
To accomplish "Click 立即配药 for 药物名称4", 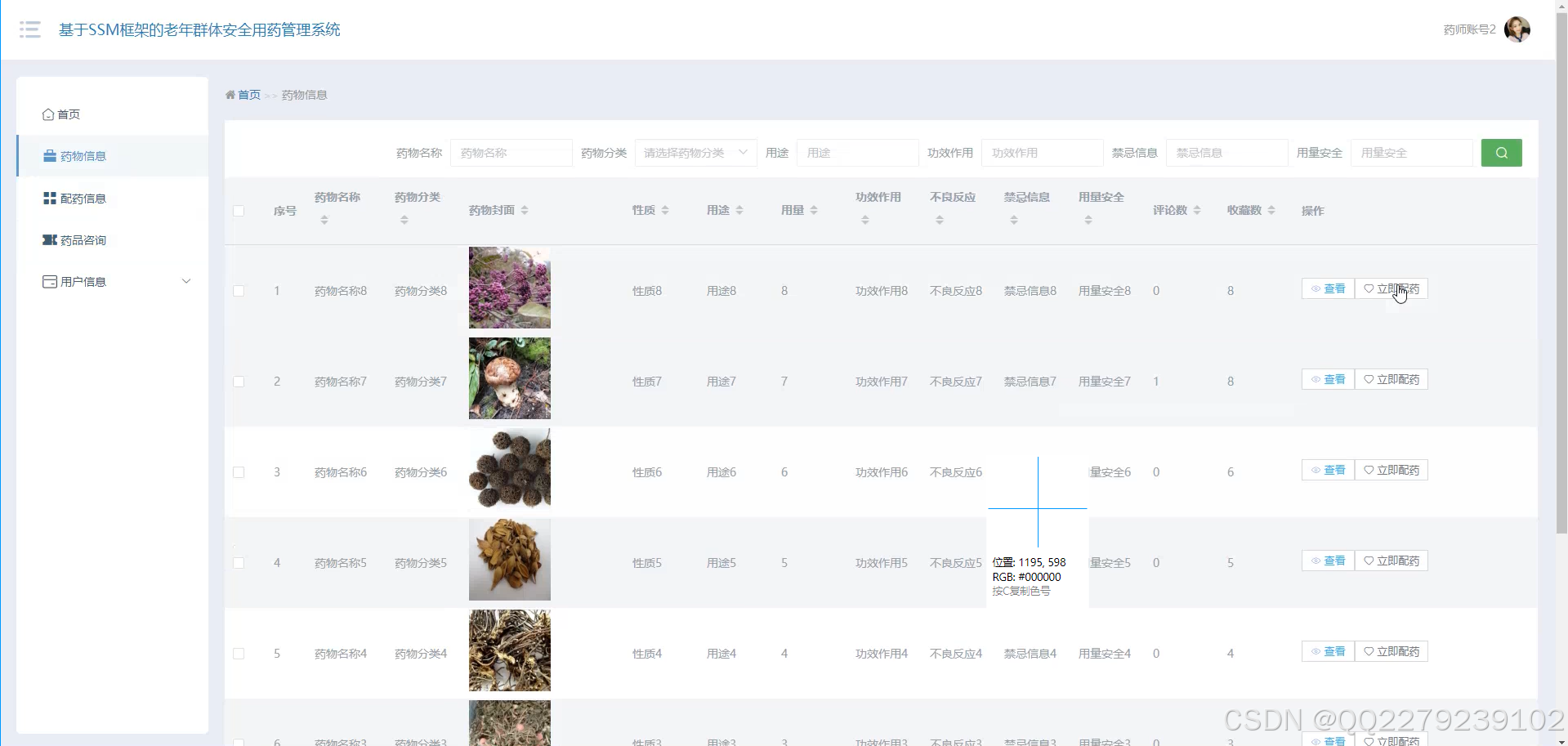I will (x=1392, y=651).
